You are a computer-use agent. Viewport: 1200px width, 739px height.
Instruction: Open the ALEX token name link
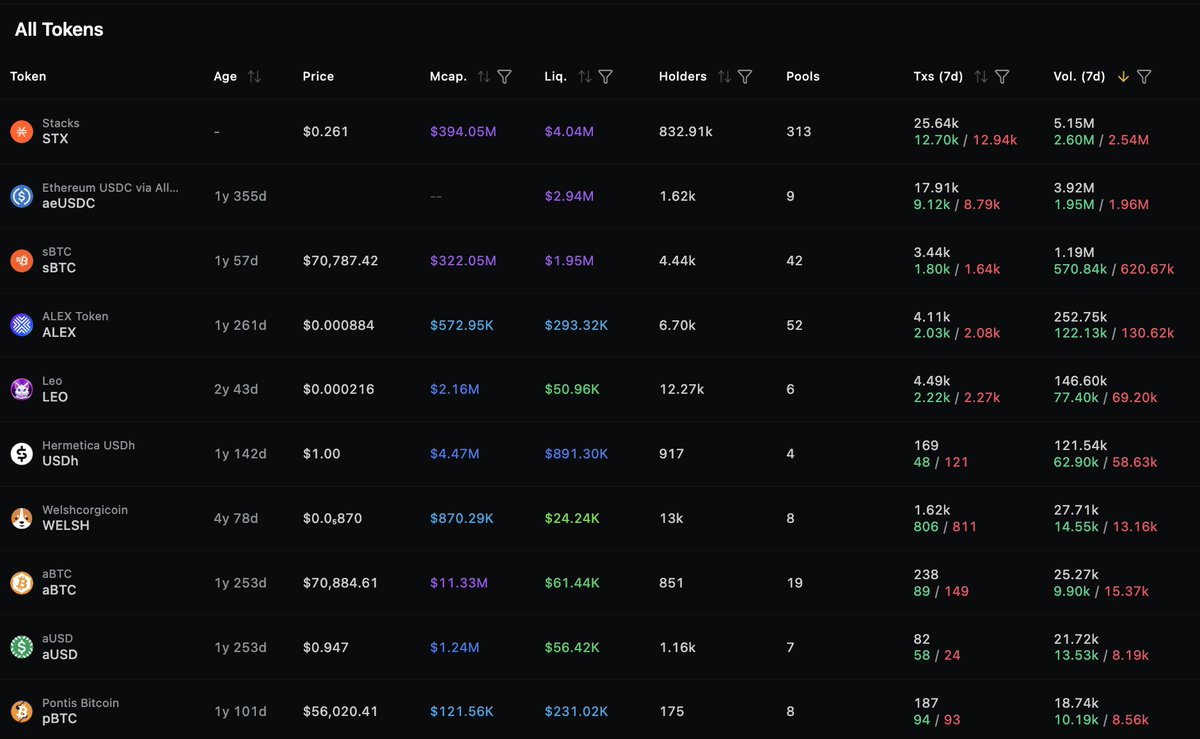point(59,332)
